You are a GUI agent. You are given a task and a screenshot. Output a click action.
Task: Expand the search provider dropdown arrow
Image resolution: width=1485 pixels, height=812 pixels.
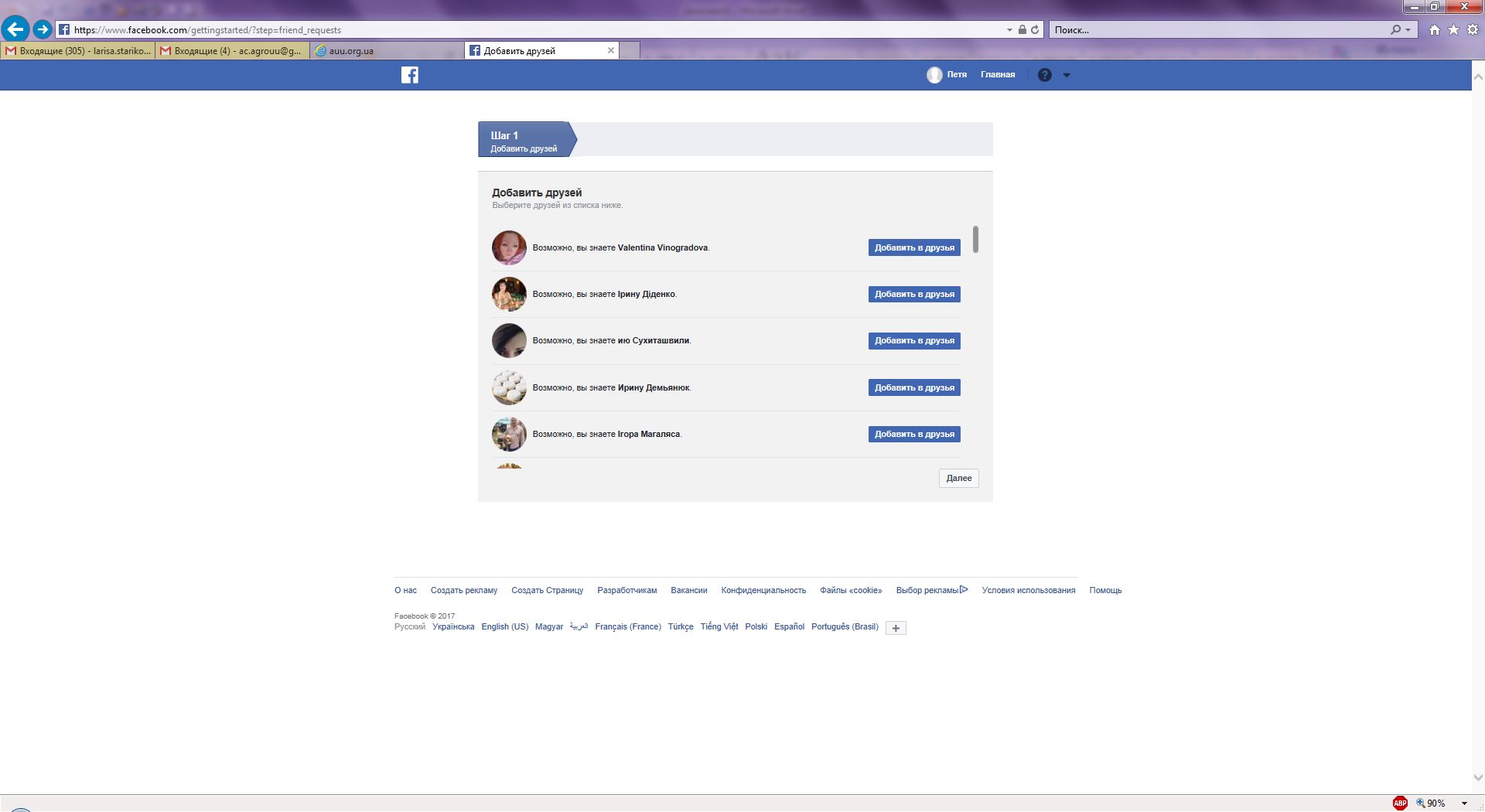(1408, 29)
